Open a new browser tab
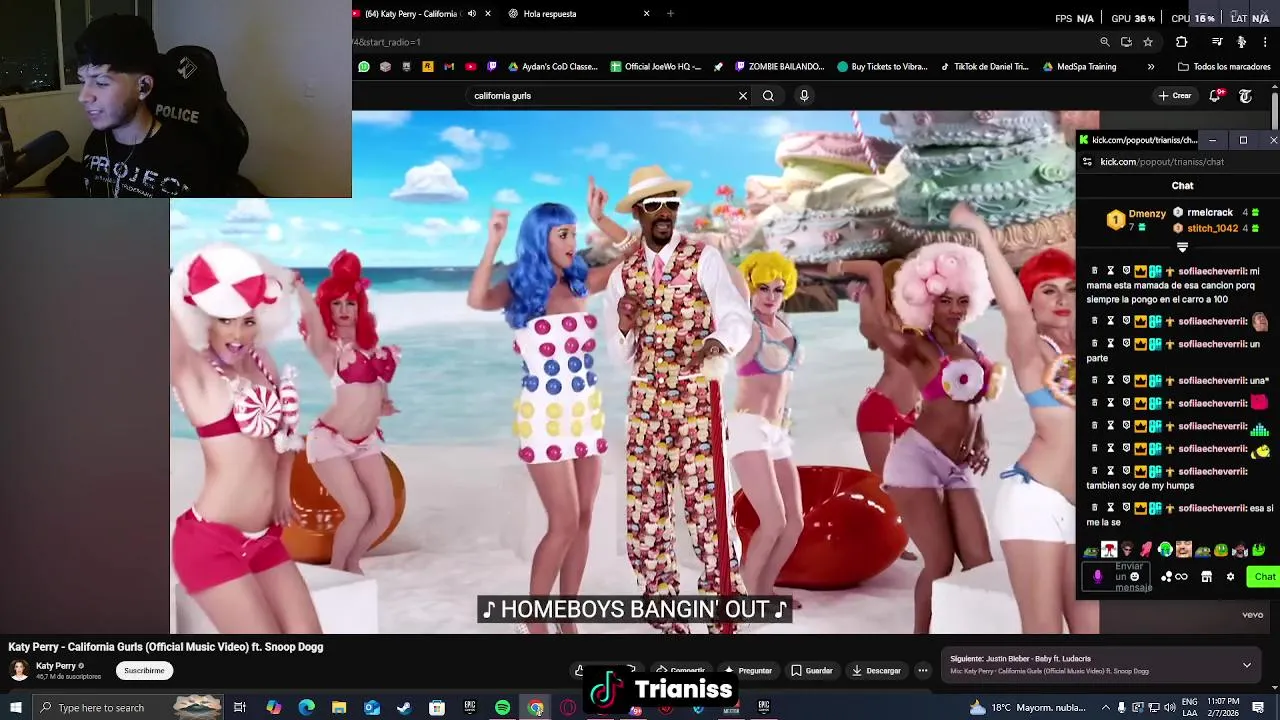Image resolution: width=1280 pixels, height=720 pixels. click(670, 14)
